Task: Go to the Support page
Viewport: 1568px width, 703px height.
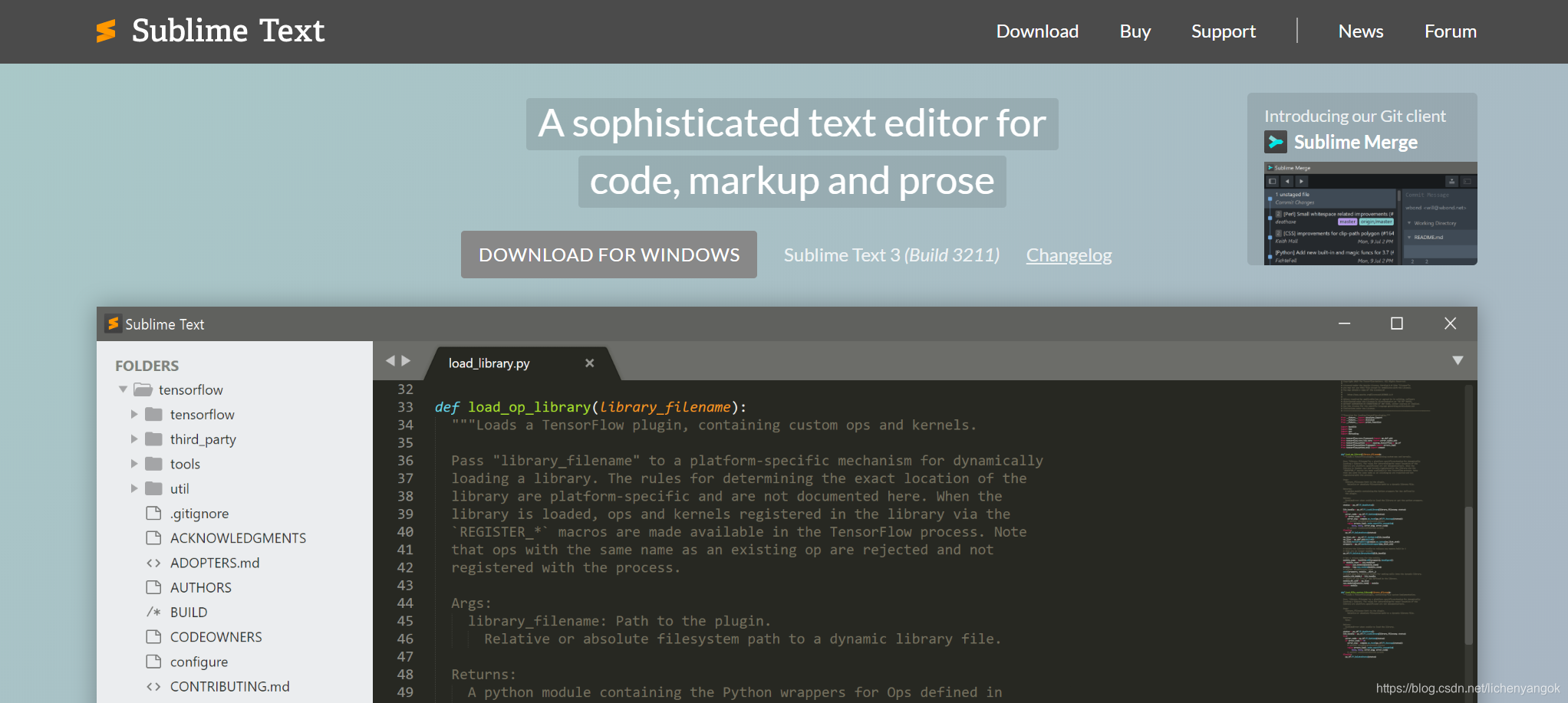Action: 1224,31
